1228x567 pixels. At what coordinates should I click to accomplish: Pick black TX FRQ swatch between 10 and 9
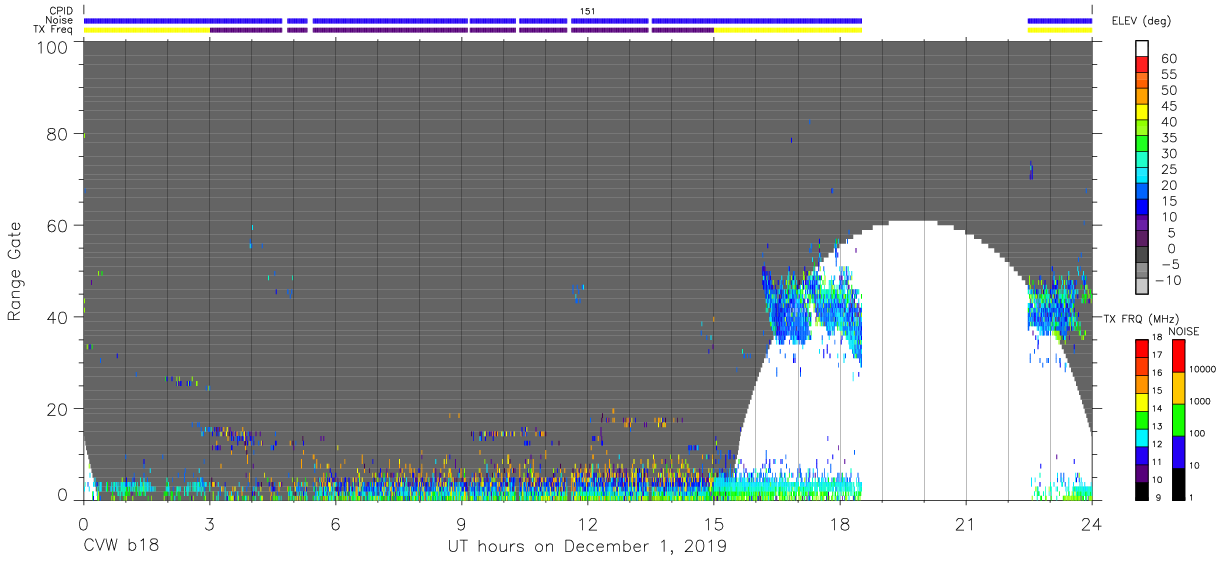(x=1143, y=490)
